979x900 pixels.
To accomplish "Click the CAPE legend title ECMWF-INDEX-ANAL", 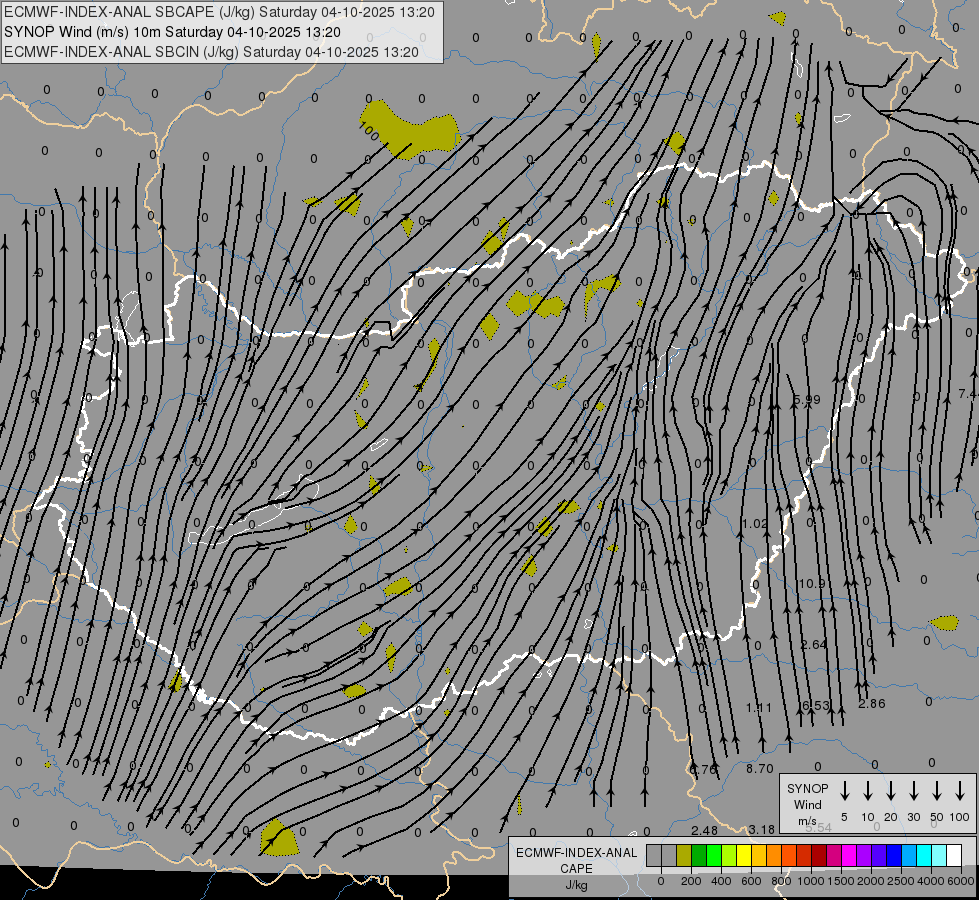I will [576, 853].
